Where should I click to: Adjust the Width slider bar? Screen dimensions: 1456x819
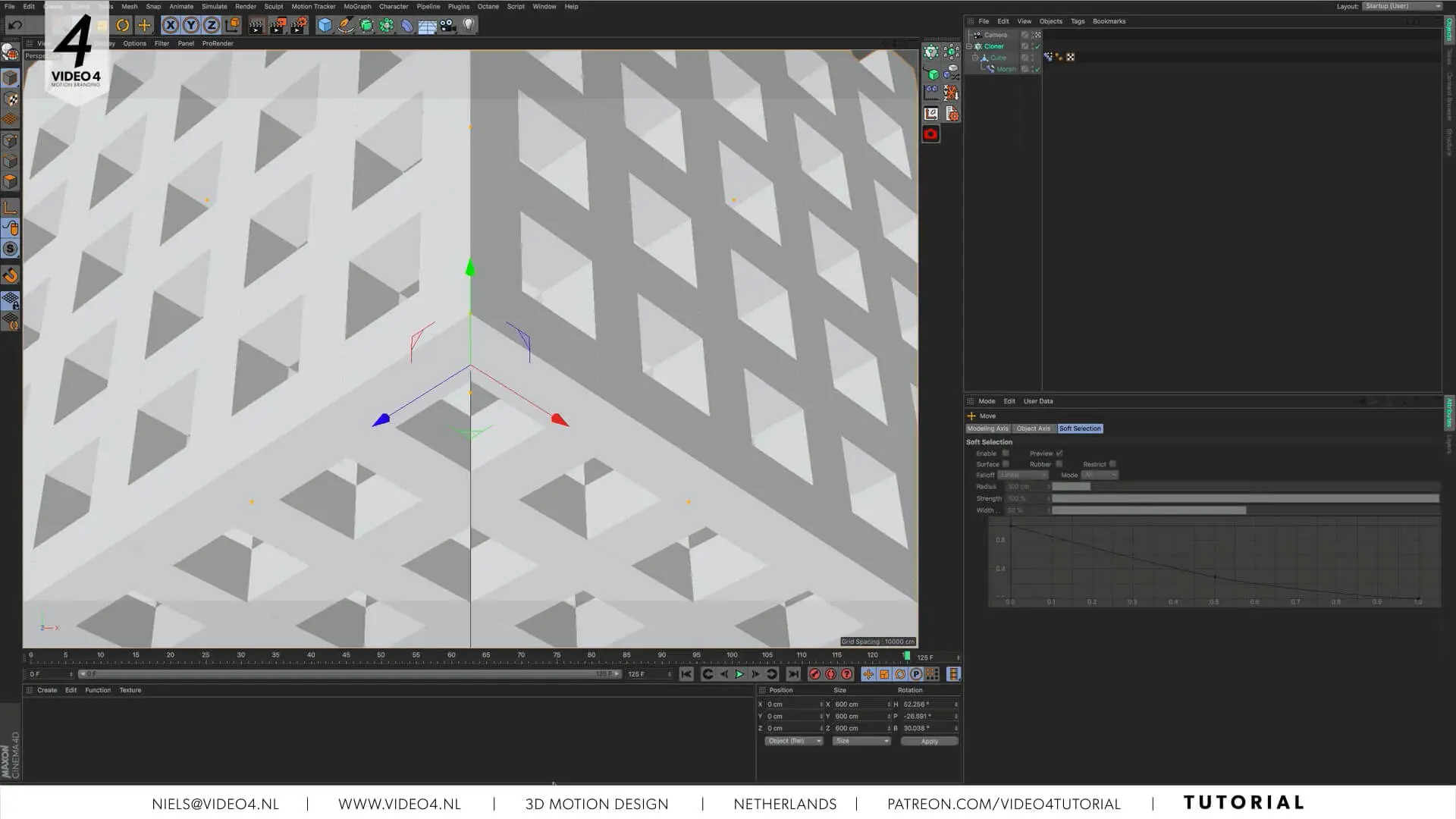point(1245,510)
